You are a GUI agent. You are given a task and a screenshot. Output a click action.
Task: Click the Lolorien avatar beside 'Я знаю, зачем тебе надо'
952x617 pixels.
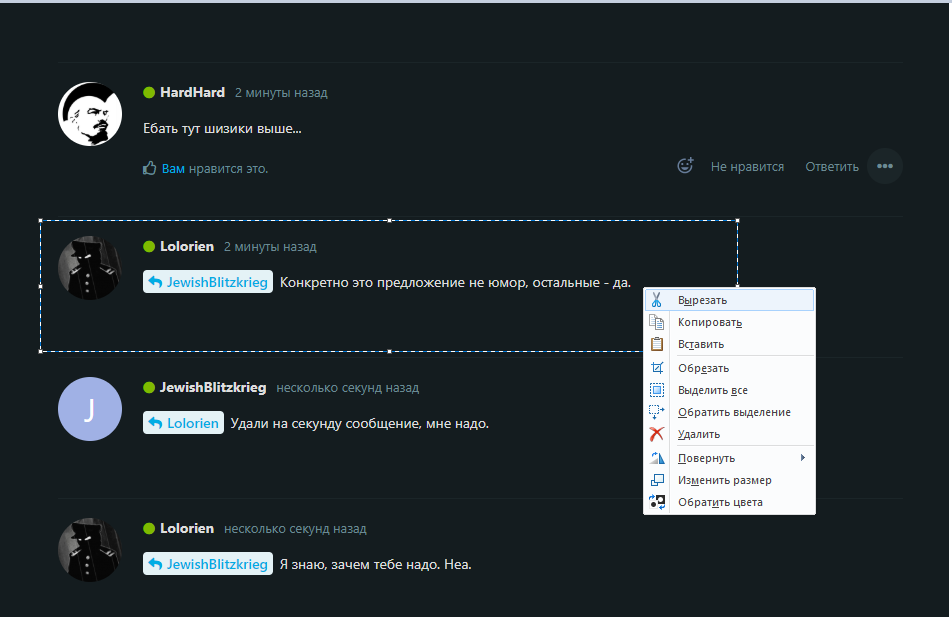(90, 550)
